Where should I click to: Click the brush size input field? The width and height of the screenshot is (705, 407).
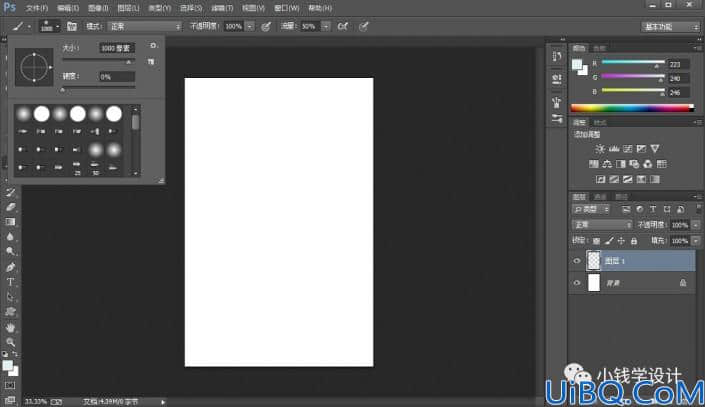[116, 48]
